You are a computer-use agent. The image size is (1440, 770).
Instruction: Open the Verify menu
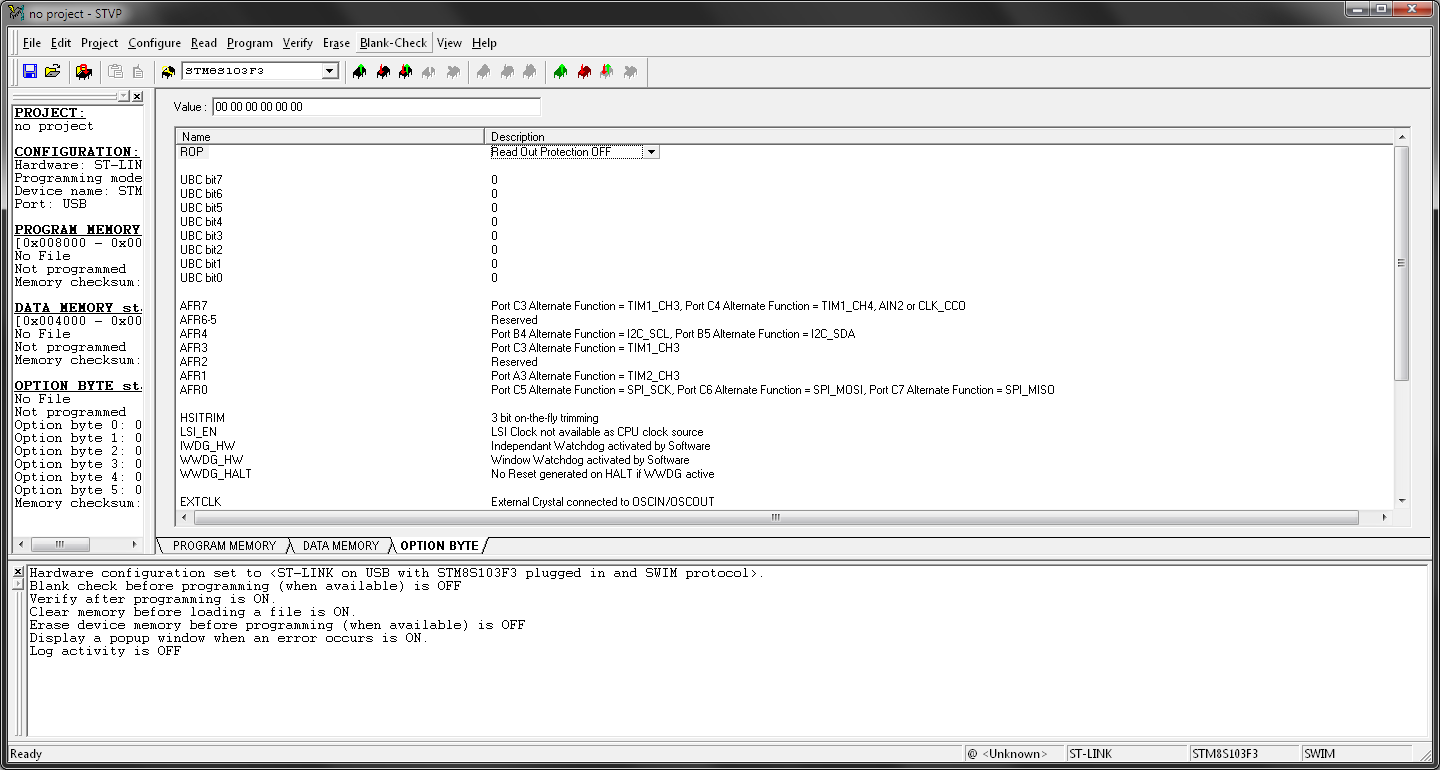pyautogui.click(x=297, y=43)
